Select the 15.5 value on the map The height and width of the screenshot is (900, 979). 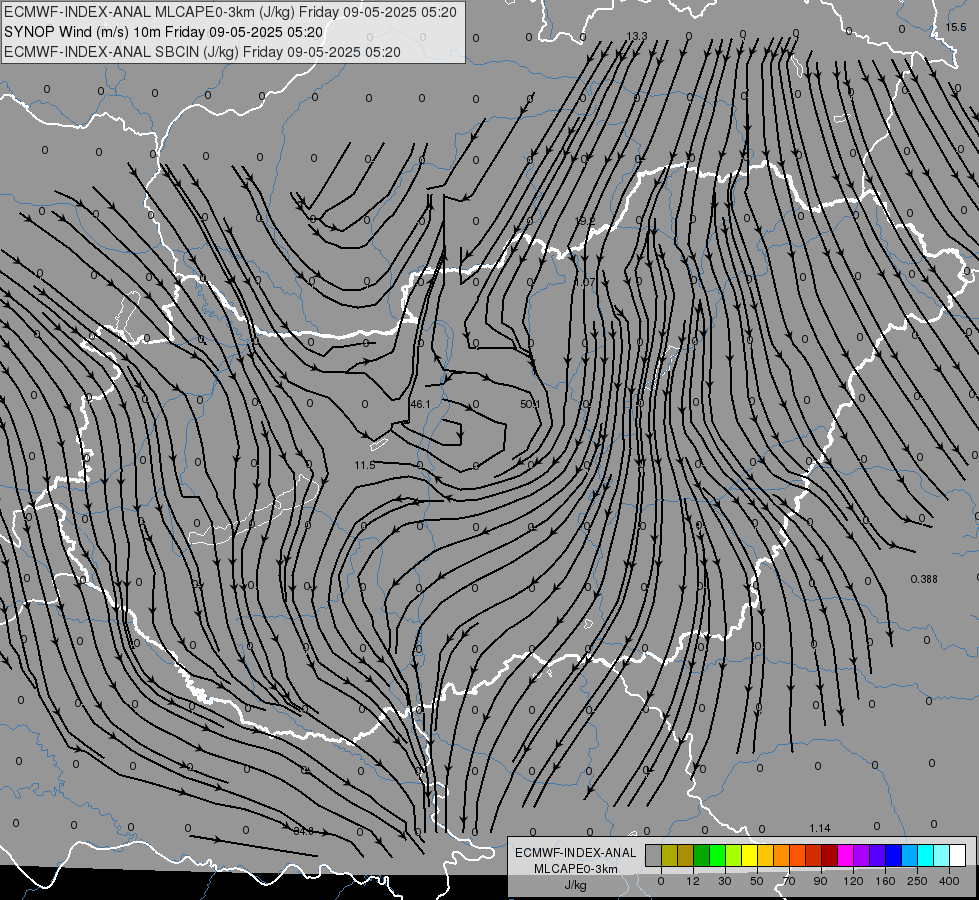click(955, 27)
